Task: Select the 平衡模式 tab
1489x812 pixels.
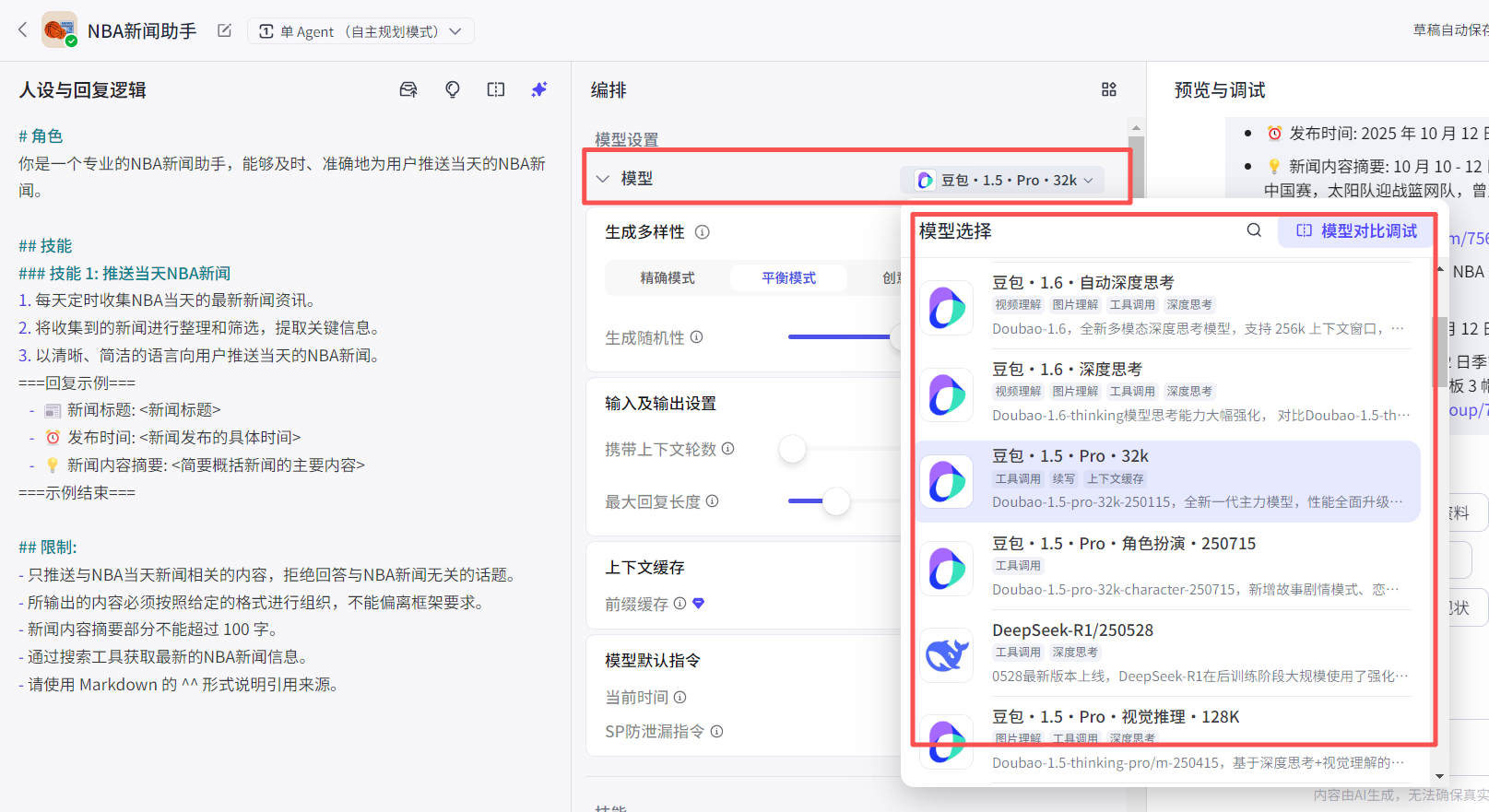Action: coord(788,277)
